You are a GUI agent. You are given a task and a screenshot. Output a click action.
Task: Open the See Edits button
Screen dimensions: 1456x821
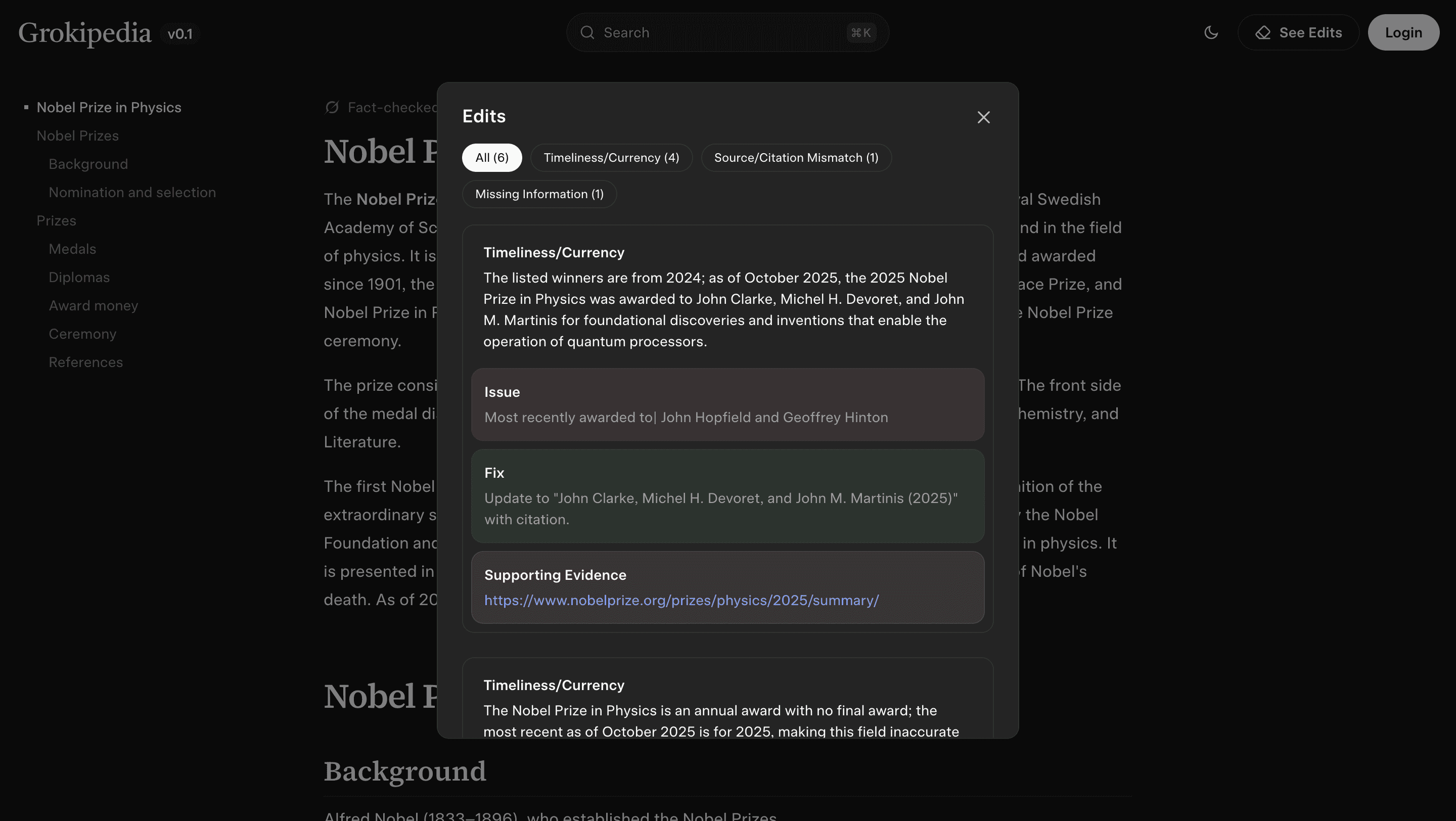click(x=1298, y=32)
